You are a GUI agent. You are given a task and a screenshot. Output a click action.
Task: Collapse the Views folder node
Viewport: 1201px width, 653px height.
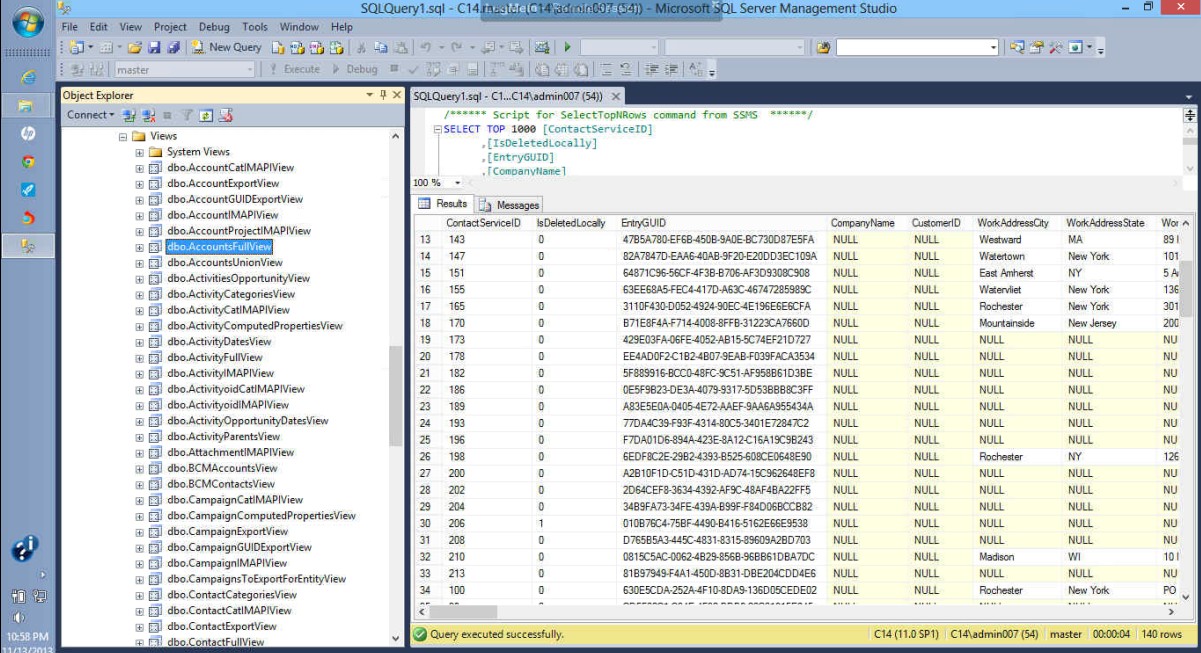click(124, 136)
